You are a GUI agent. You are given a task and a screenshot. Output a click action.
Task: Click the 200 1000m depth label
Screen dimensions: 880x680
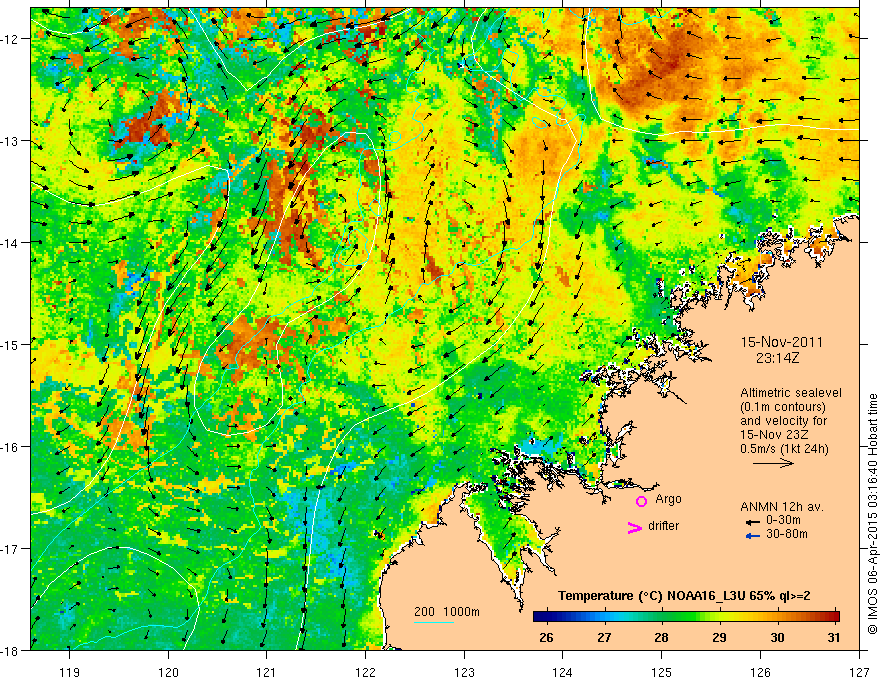[x=447, y=612]
